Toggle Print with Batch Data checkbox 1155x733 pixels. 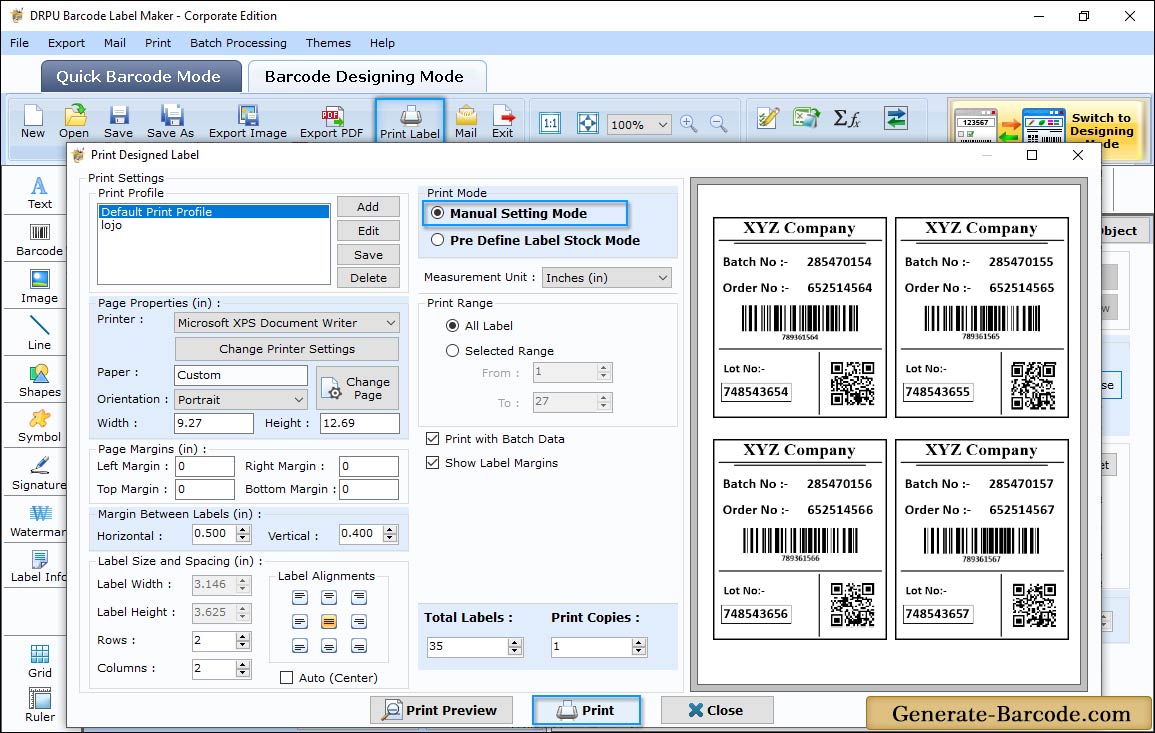[432, 438]
